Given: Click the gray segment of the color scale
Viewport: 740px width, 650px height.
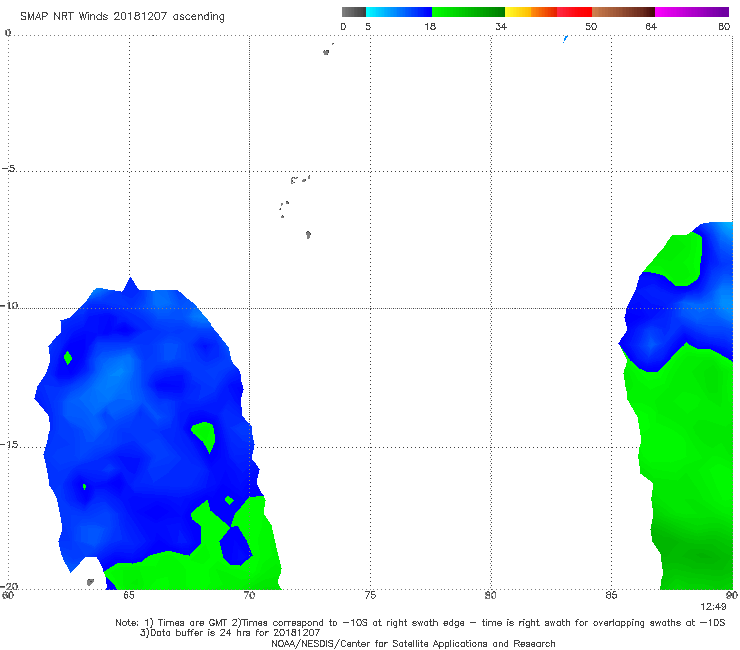Looking at the screenshot, I should 354,12.
